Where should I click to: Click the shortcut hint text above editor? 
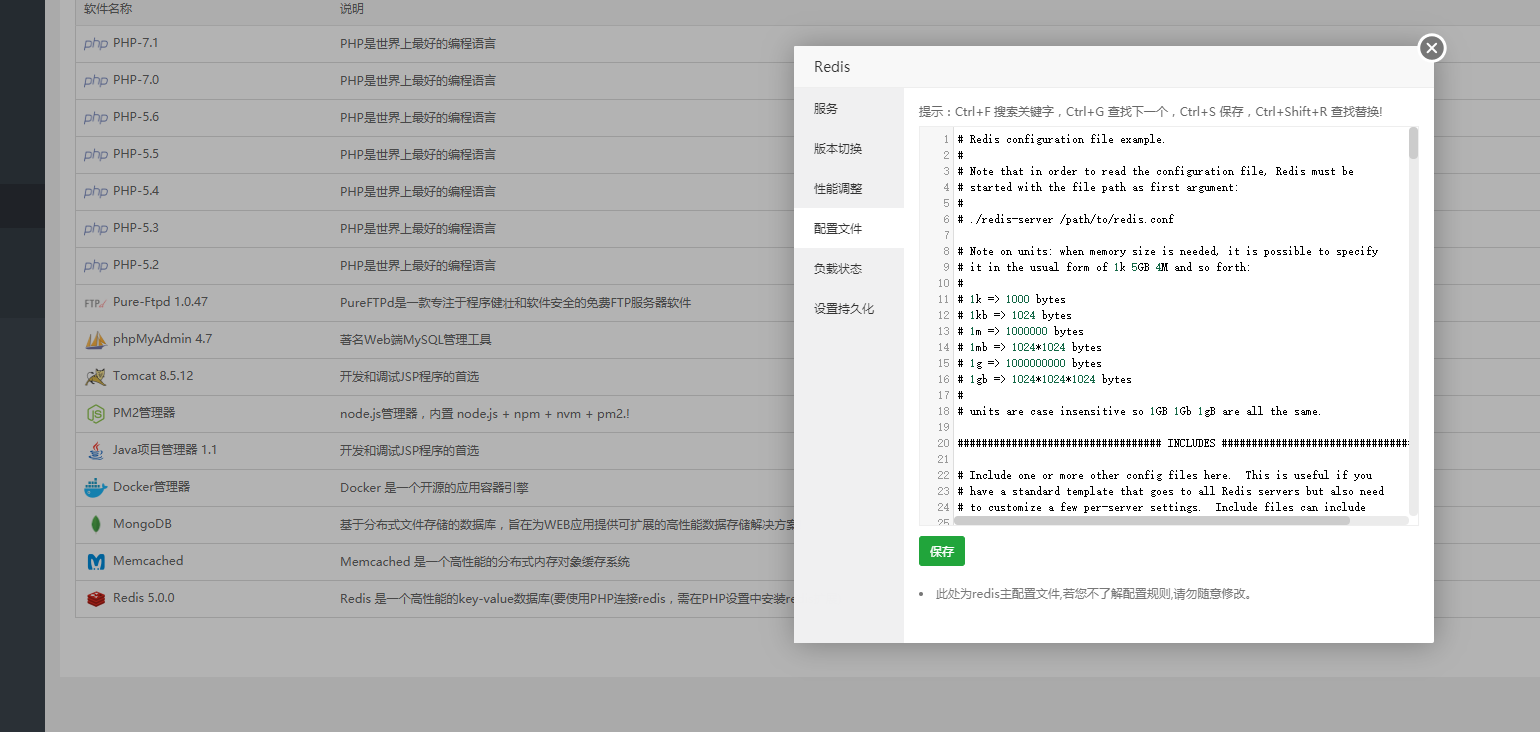[x=1151, y=111]
